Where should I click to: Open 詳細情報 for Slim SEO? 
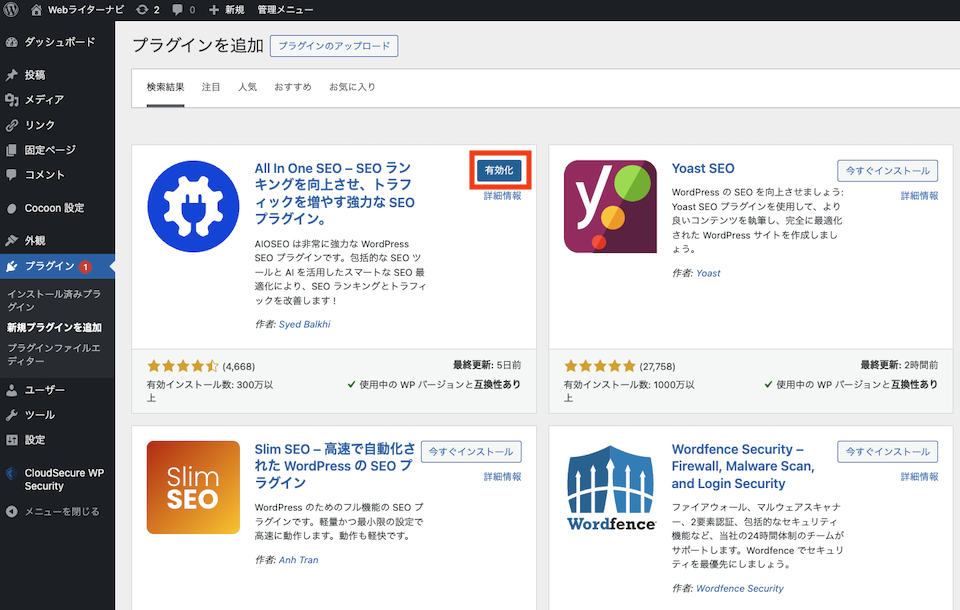coord(503,476)
